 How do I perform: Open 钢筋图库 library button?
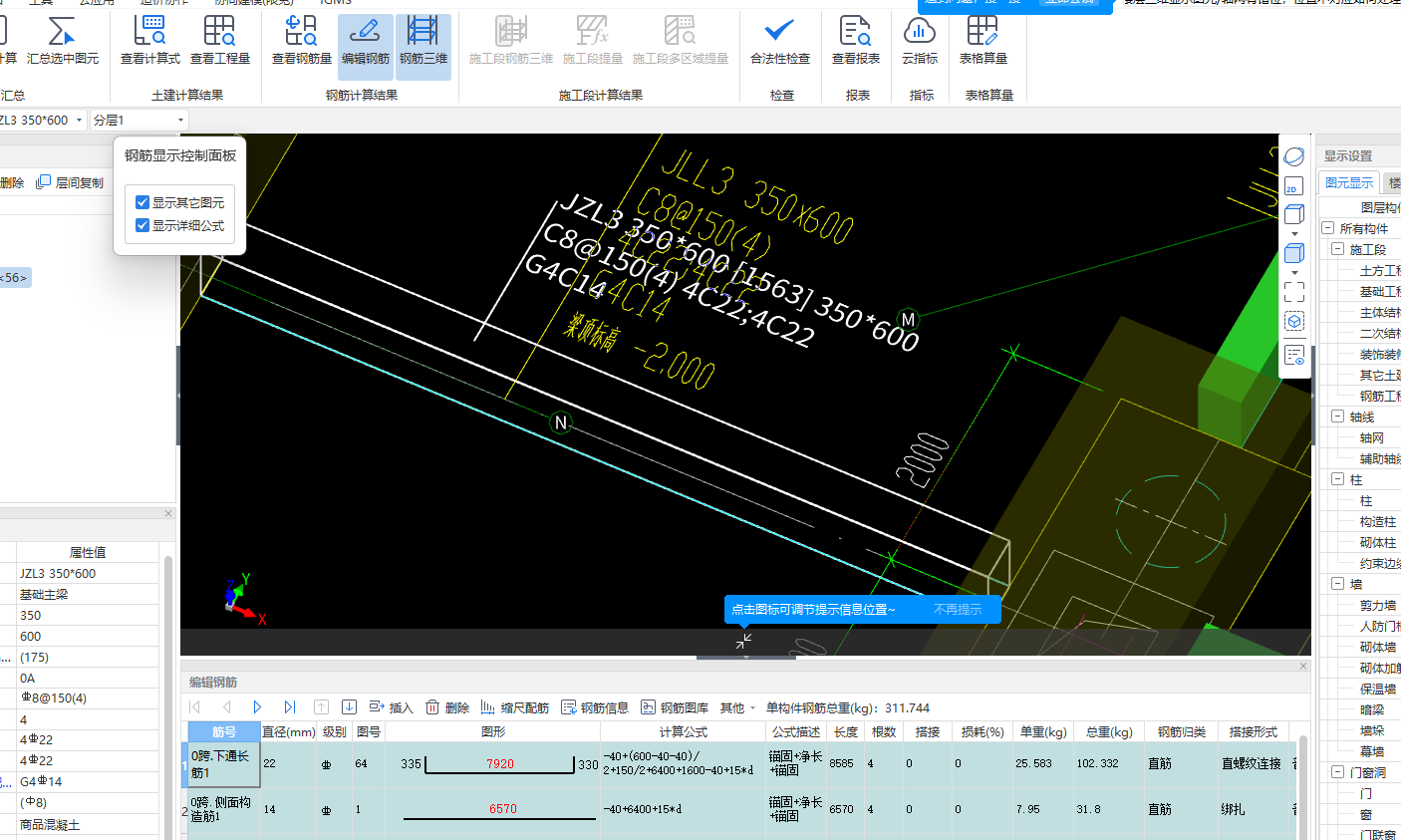(675, 707)
